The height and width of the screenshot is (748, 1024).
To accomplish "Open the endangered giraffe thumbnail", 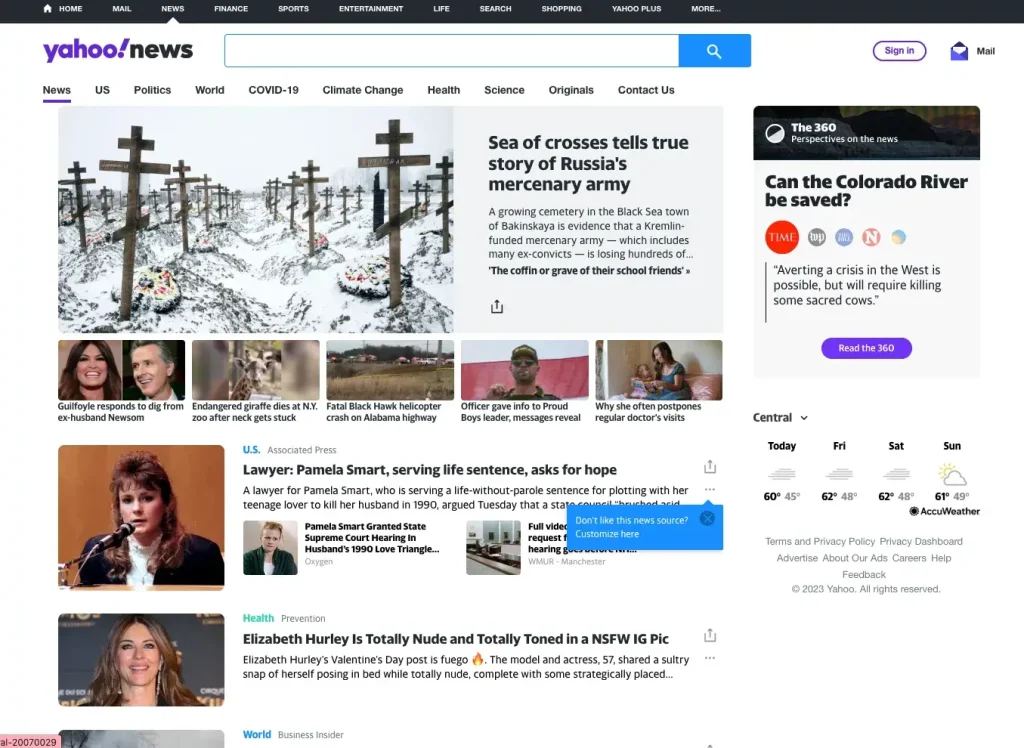I will click(x=255, y=370).
